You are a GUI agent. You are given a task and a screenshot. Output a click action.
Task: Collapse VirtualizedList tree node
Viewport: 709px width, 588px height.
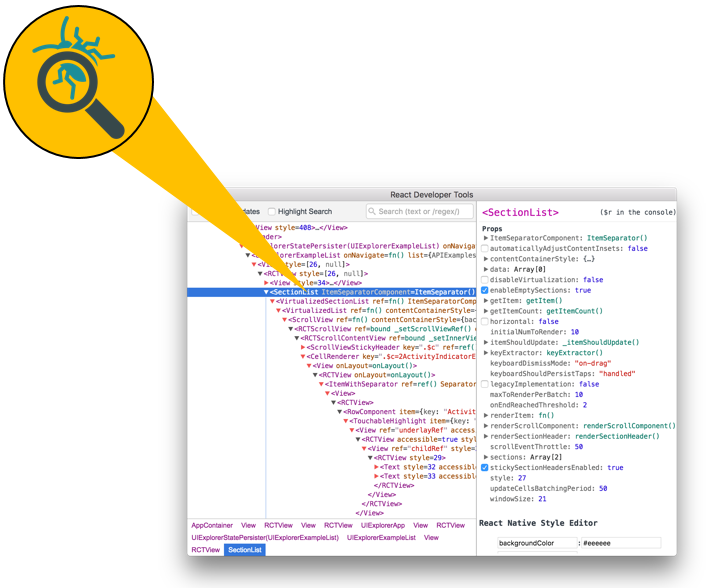click(x=279, y=311)
